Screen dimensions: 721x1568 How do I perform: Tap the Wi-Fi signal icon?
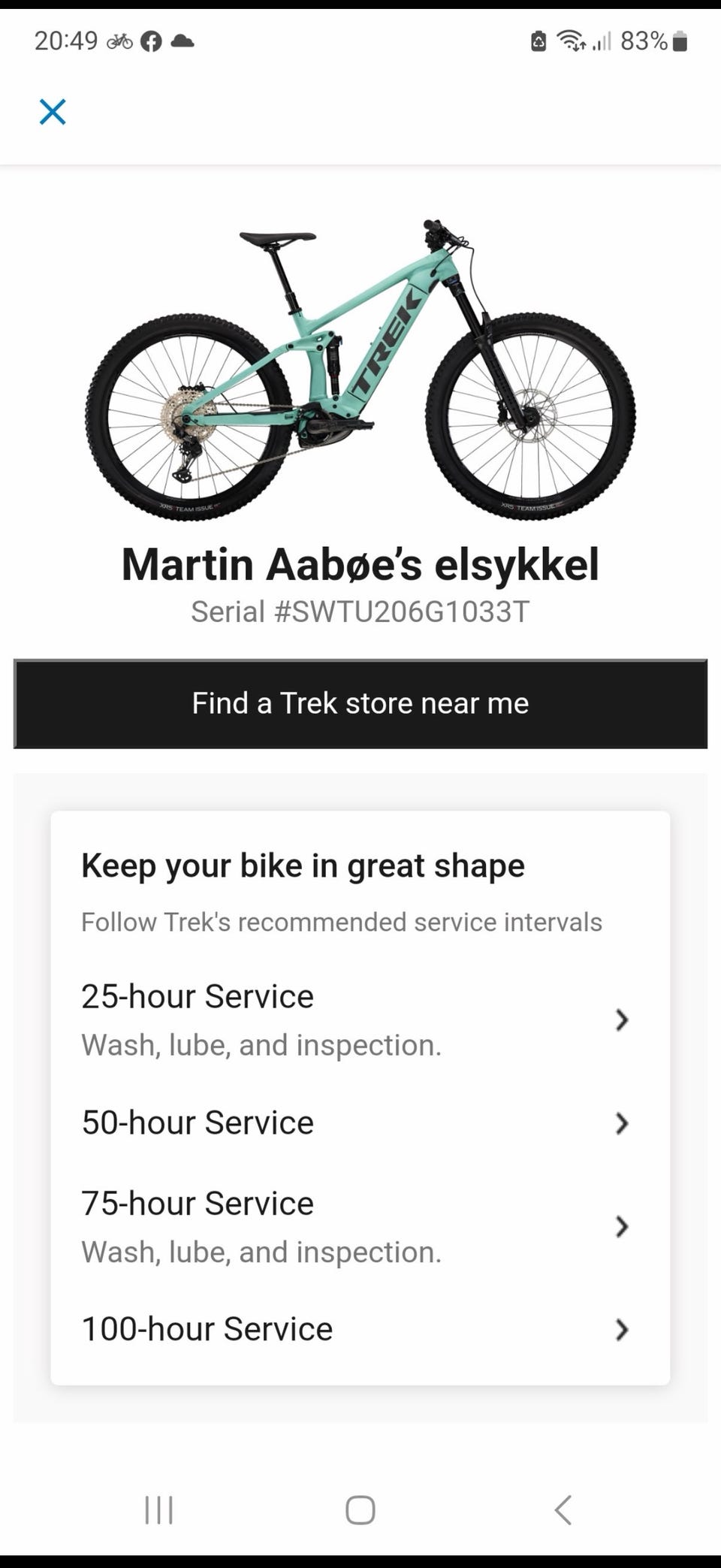pyautogui.click(x=572, y=41)
